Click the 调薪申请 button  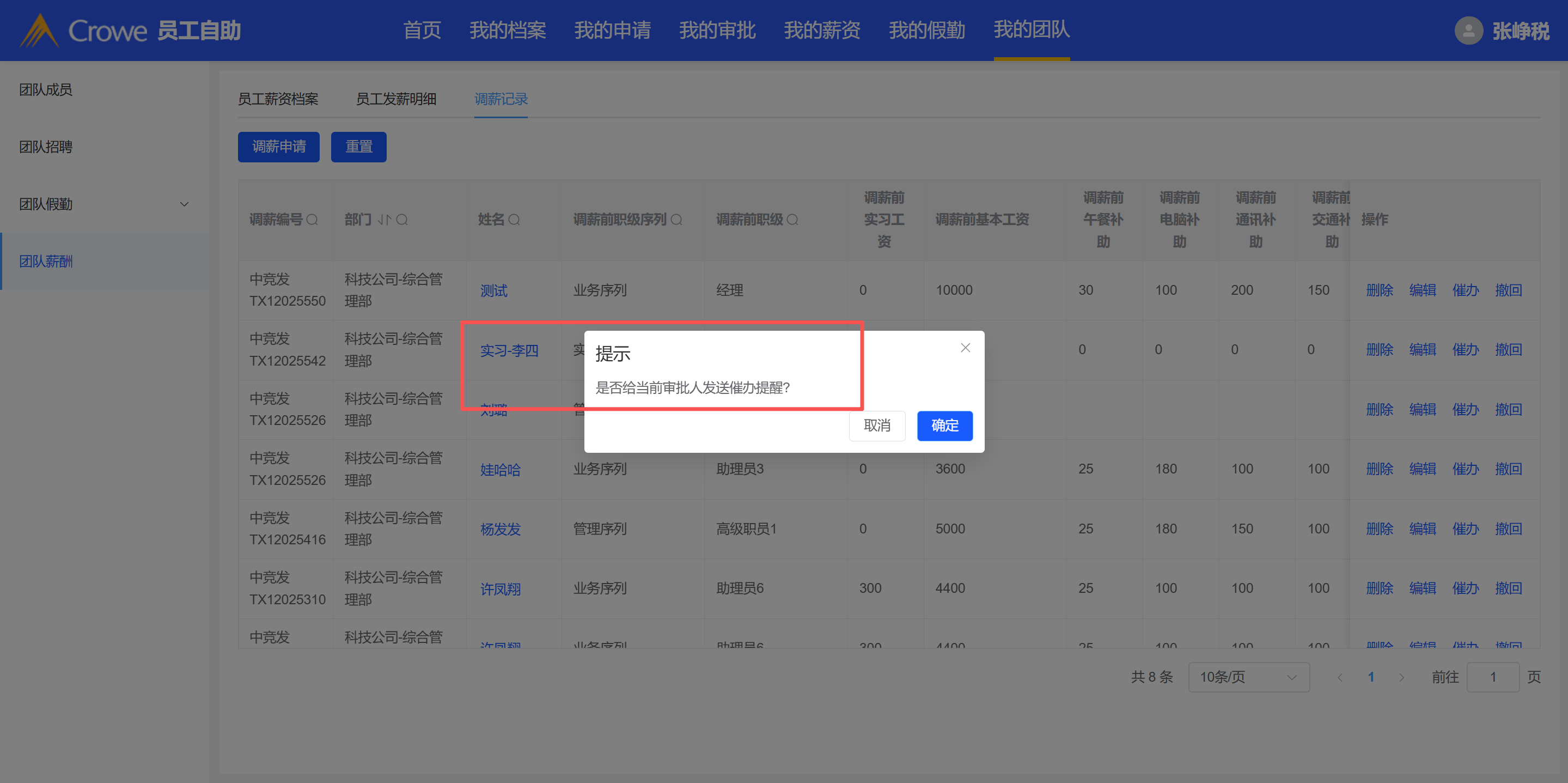(279, 147)
